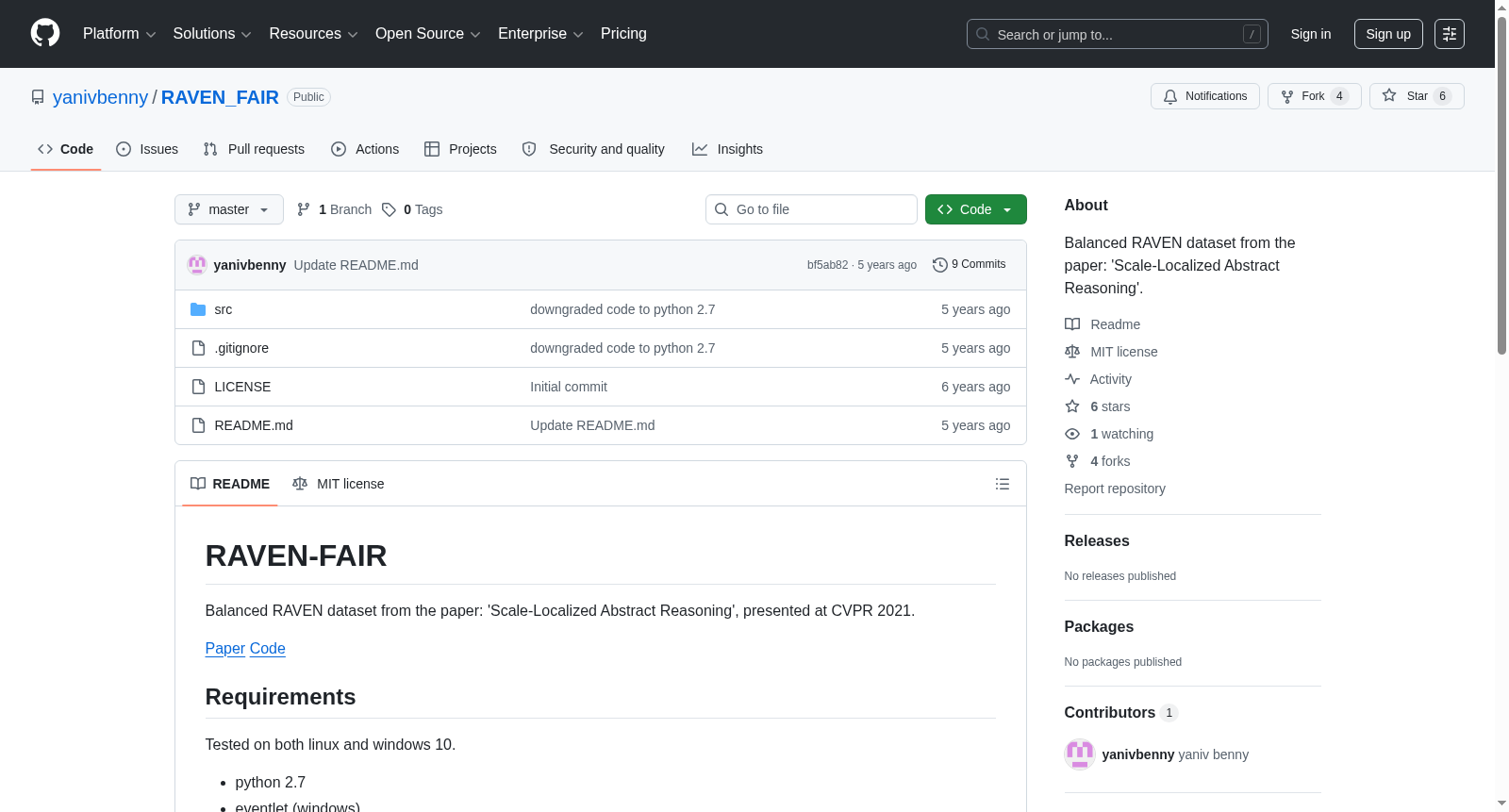Click the yanivbenny avatar under Contributors
1509x812 pixels.
coord(1080,754)
